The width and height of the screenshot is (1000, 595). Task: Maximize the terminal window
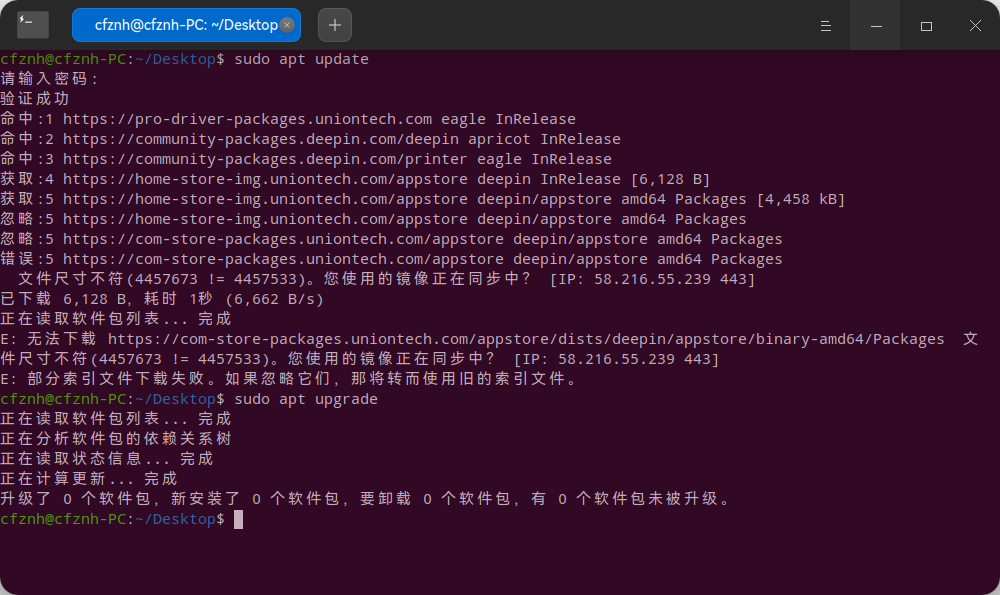tap(926, 25)
